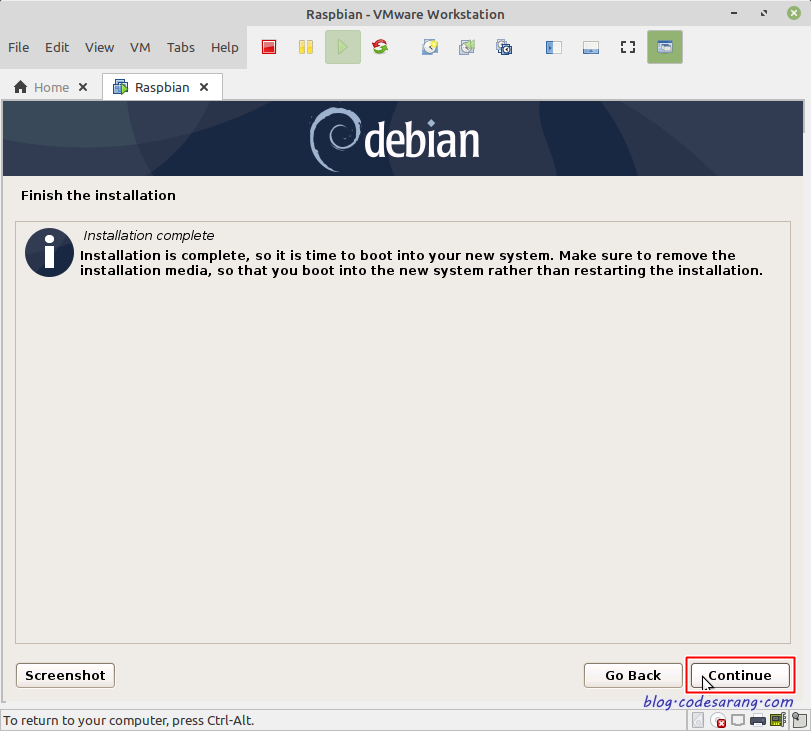Select the Raspbian tab

coord(162,87)
